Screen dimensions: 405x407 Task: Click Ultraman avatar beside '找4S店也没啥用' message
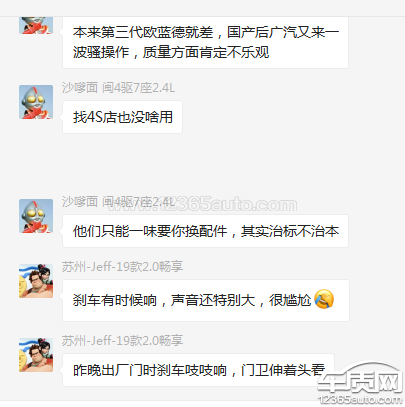tap(36, 102)
